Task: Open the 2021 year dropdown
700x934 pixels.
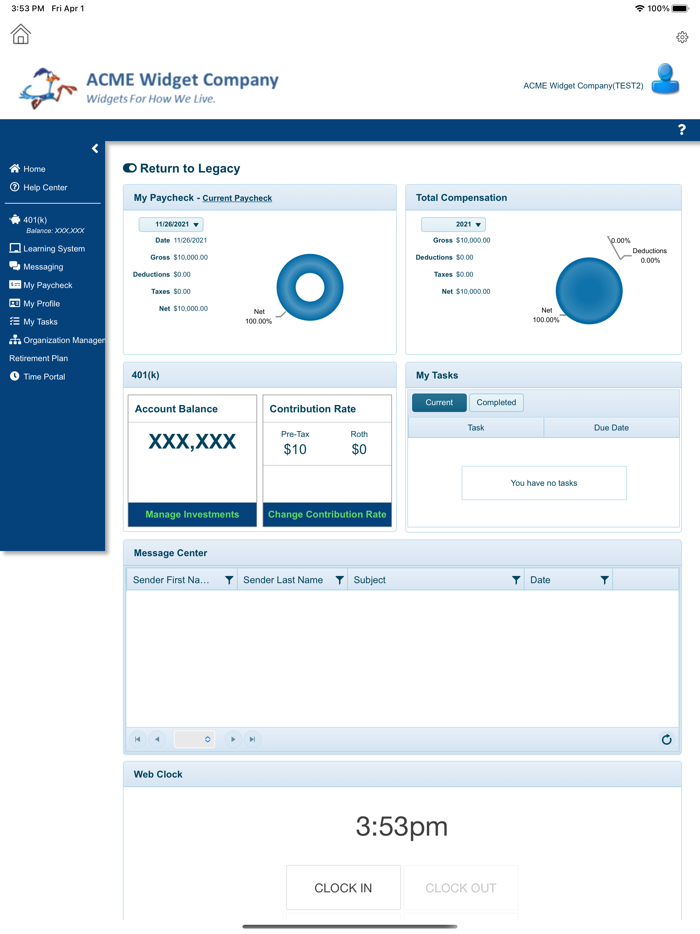Action: 453,225
